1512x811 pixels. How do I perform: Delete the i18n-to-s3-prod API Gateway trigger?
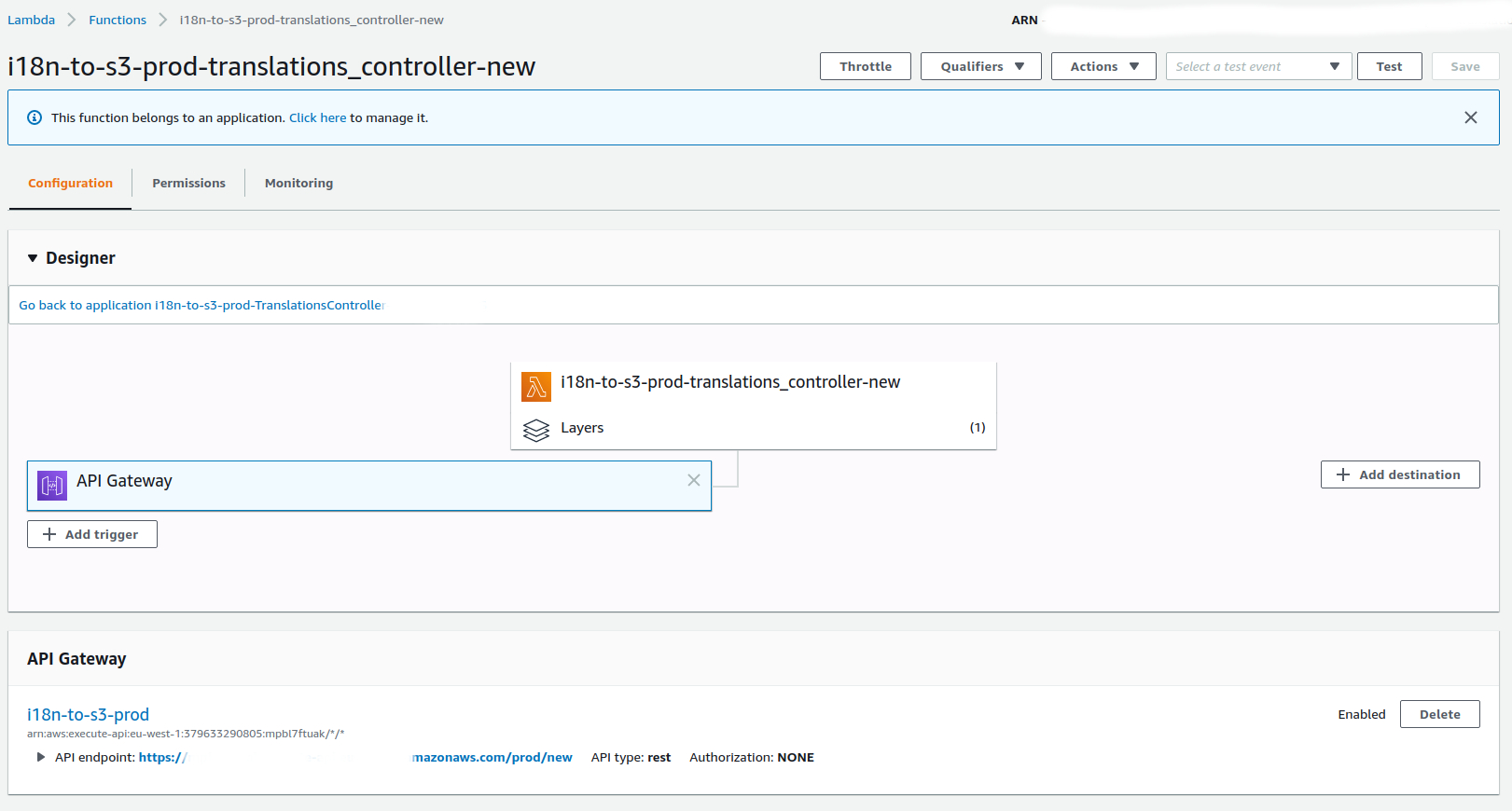1440,714
